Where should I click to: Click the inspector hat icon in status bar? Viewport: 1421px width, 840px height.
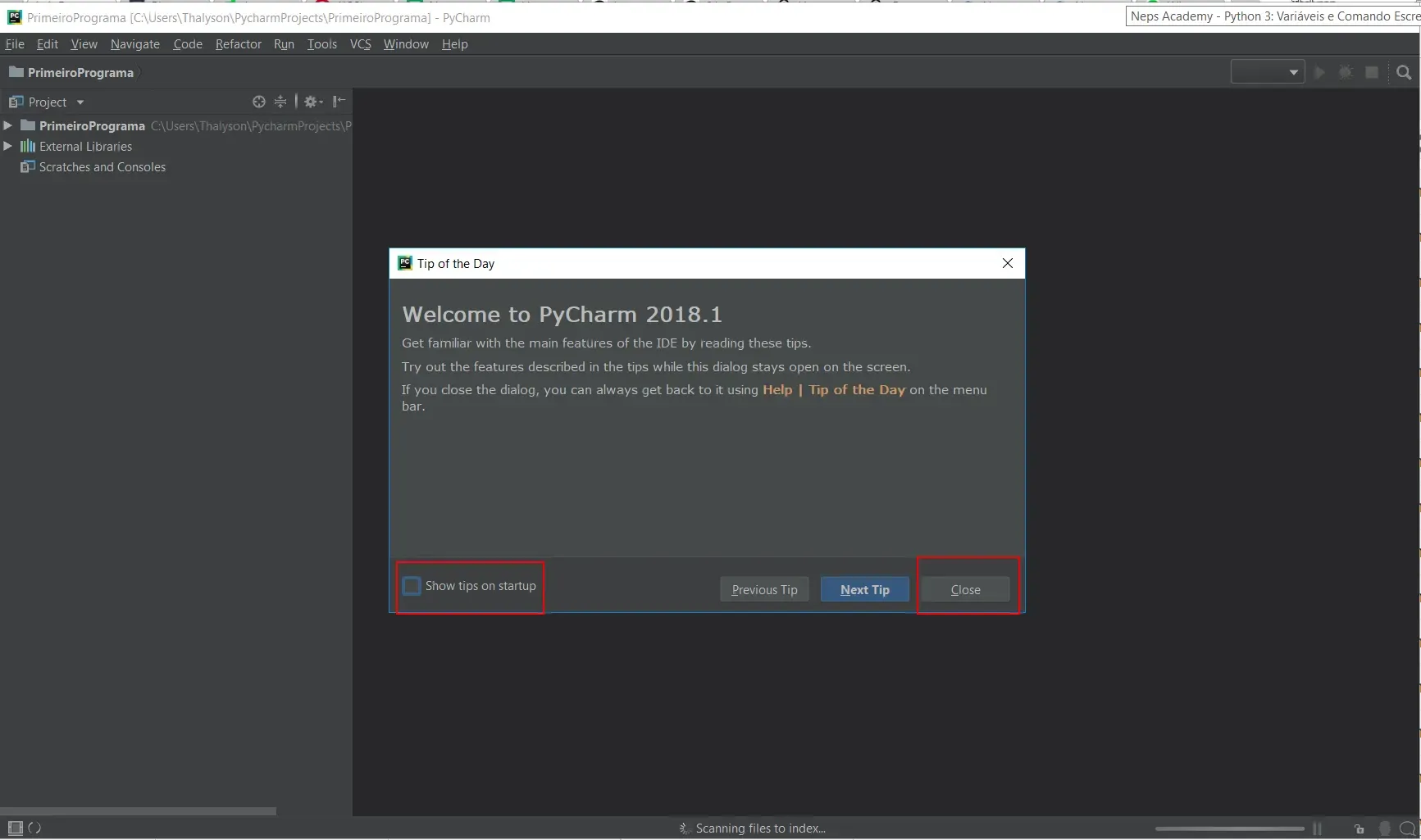pos(1385,829)
